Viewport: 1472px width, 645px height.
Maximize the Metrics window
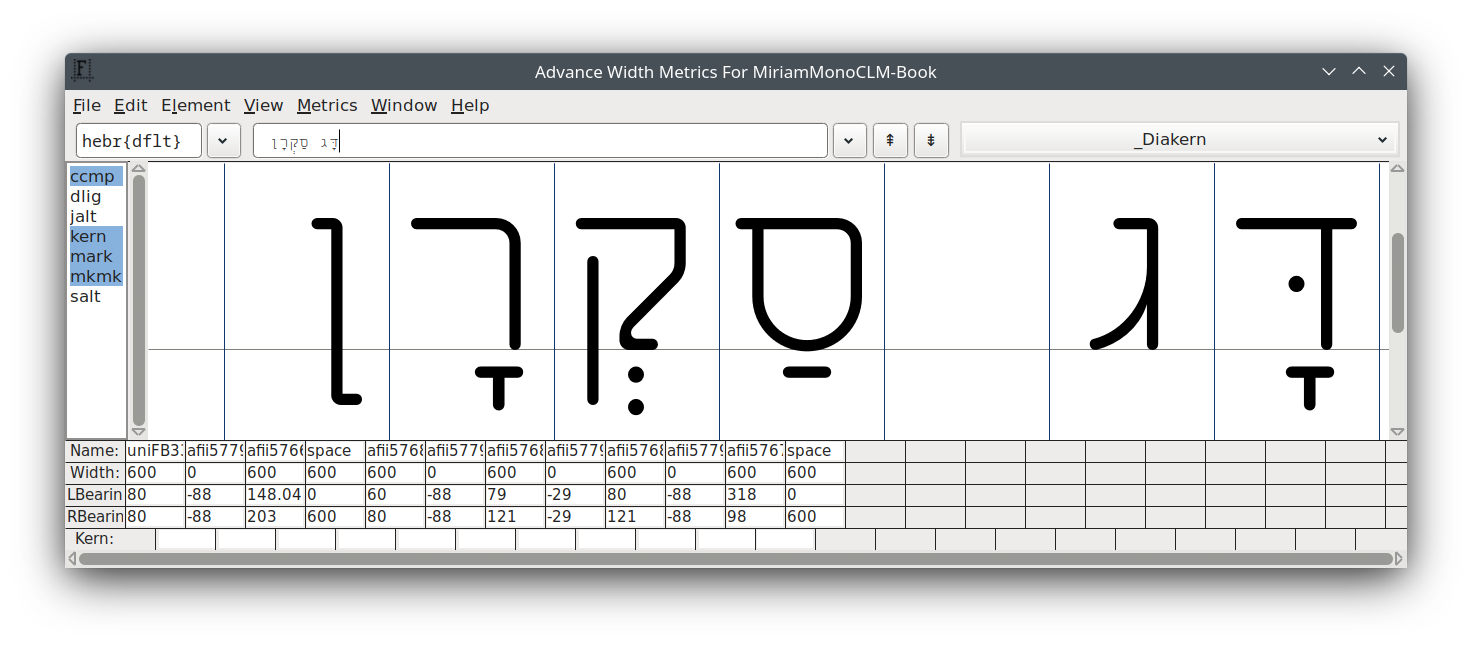pos(1359,71)
